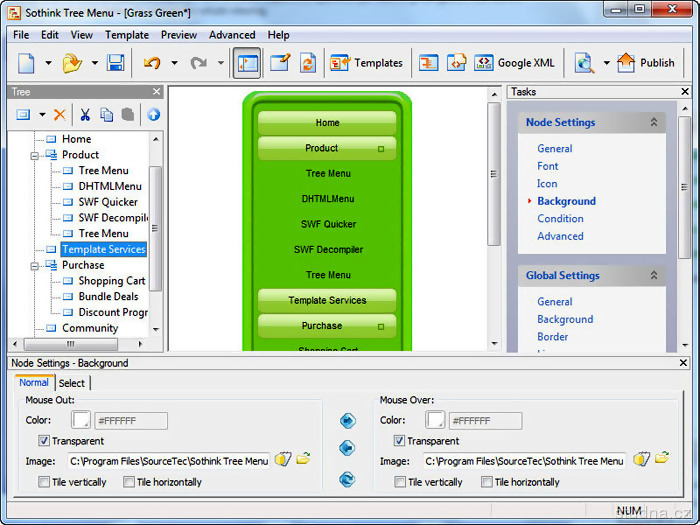Click the Undo arrow icon
The height and width of the screenshot is (525, 700).
(152, 63)
